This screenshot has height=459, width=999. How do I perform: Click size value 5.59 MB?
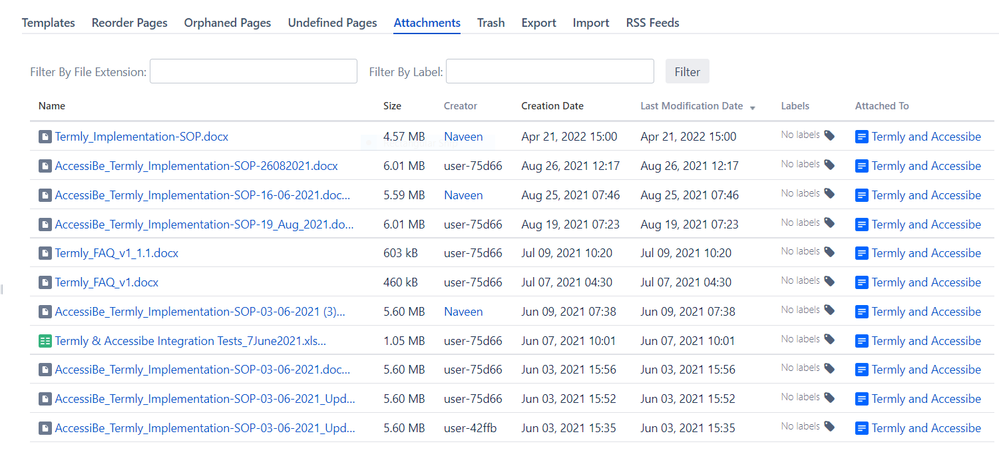tap(404, 195)
